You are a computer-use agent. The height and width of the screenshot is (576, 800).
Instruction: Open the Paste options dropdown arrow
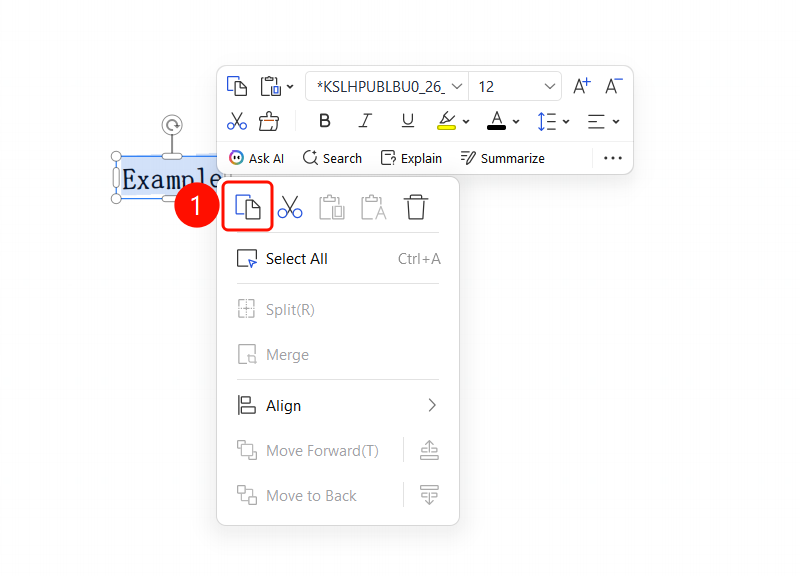(x=290, y=87)
